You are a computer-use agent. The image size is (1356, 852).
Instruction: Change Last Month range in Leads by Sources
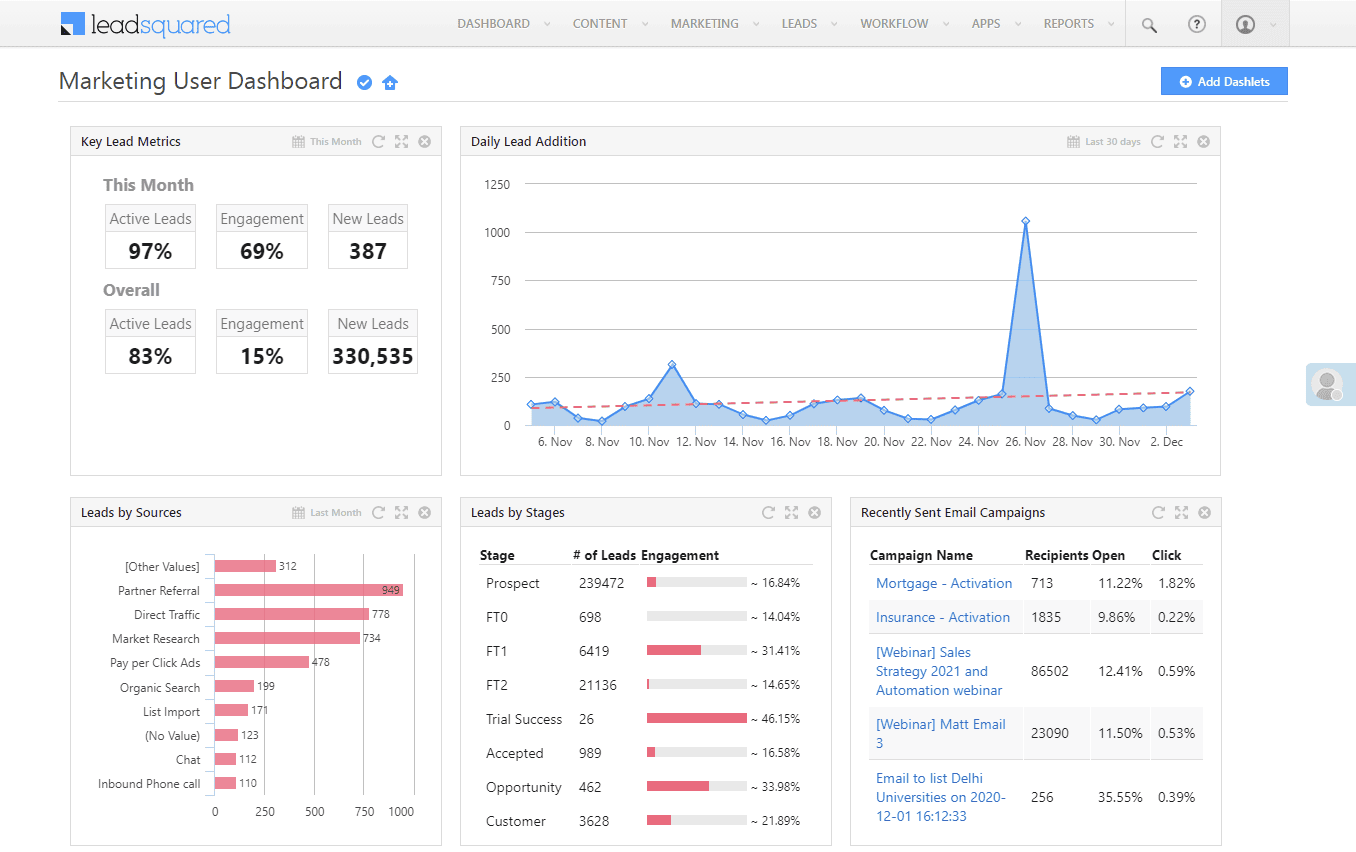(336, 513)
